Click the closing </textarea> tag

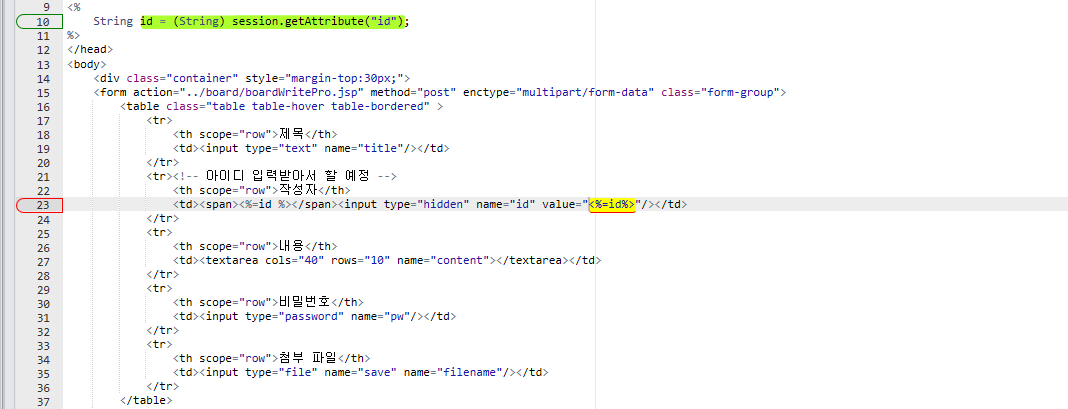(x=531, y=261)
